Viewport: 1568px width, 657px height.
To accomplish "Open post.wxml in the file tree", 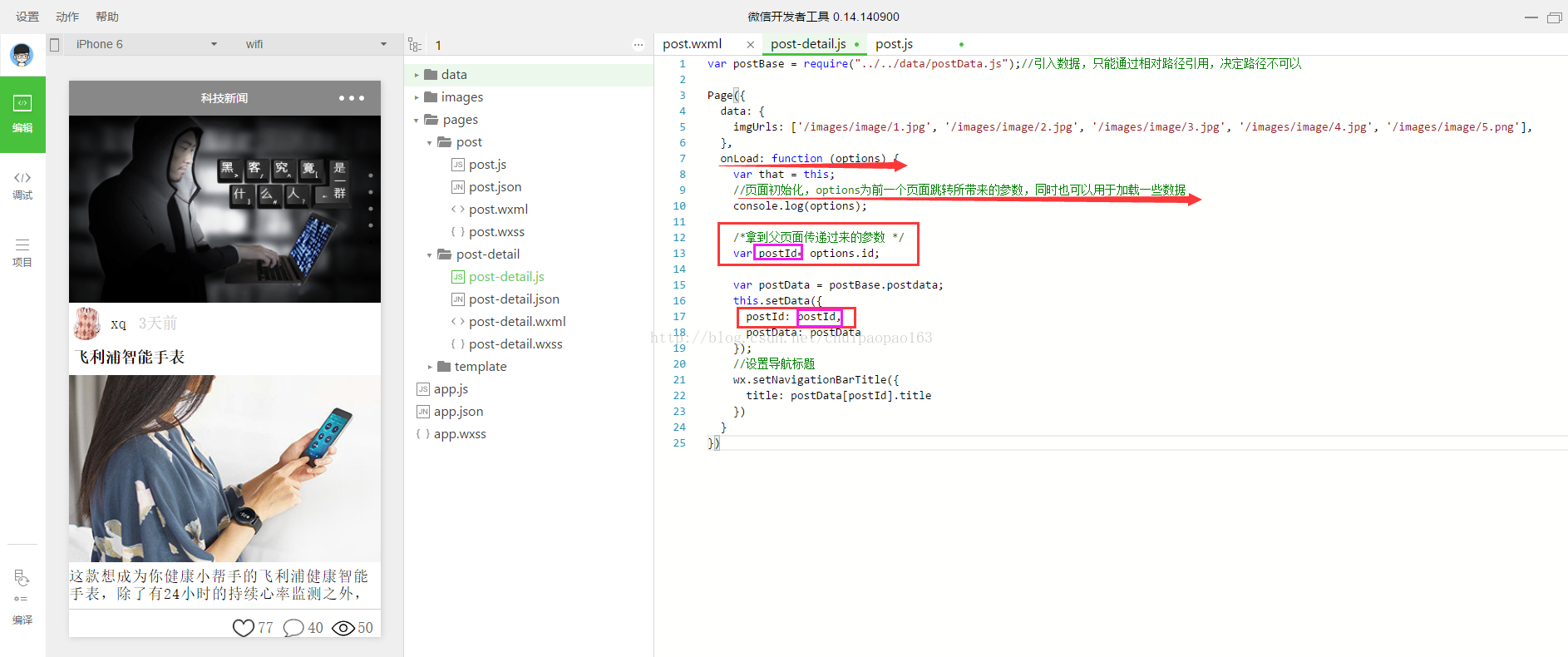I will [498, 210].
